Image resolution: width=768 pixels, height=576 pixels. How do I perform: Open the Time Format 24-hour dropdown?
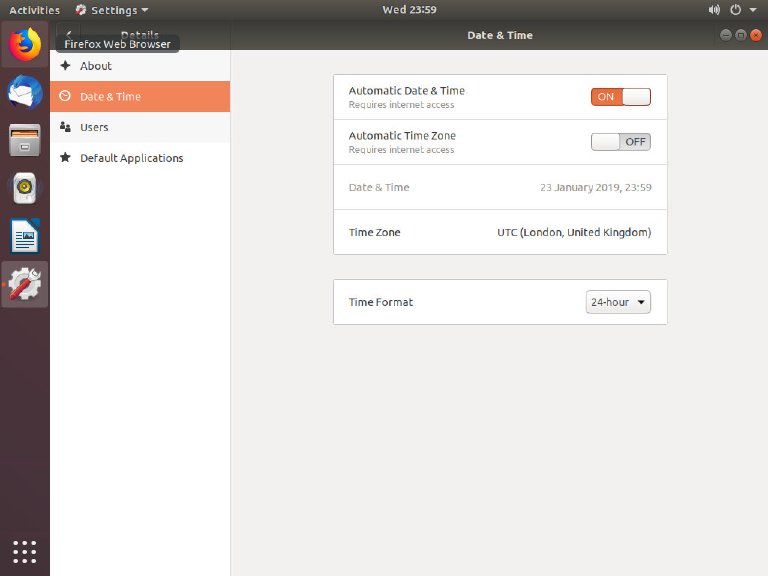618,302
